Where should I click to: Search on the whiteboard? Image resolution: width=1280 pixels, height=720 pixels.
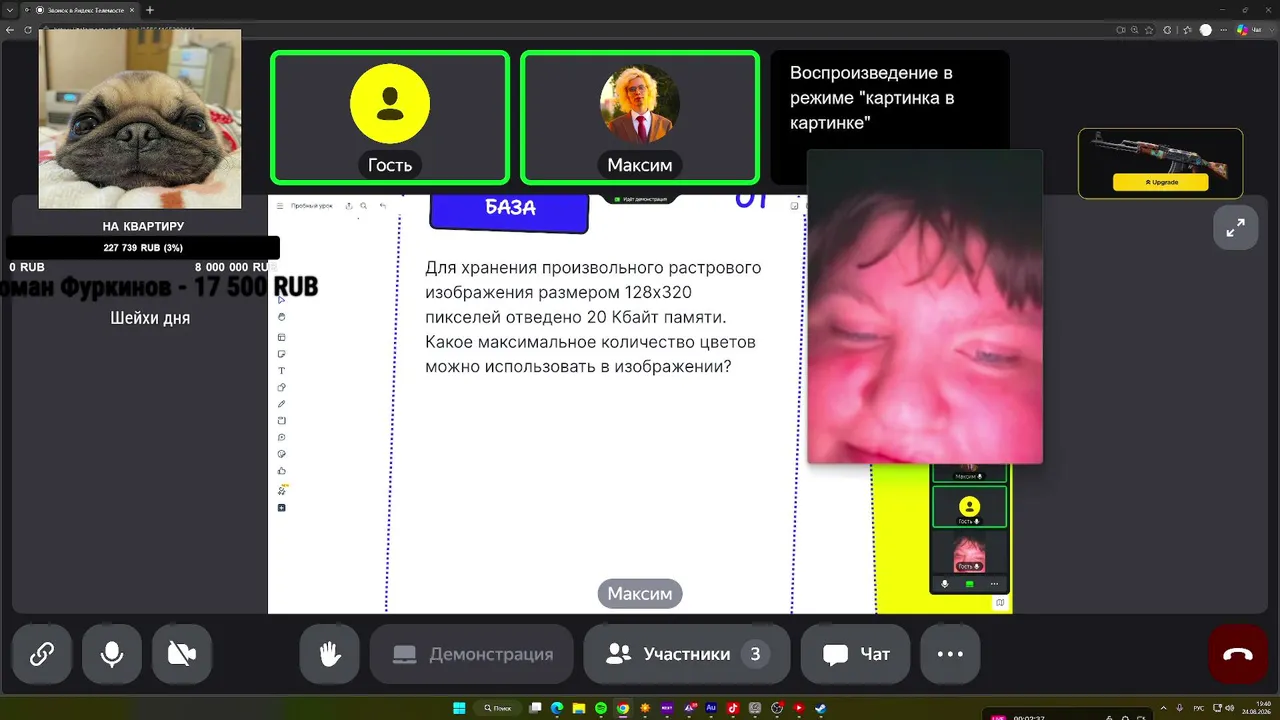click(362, 206)
